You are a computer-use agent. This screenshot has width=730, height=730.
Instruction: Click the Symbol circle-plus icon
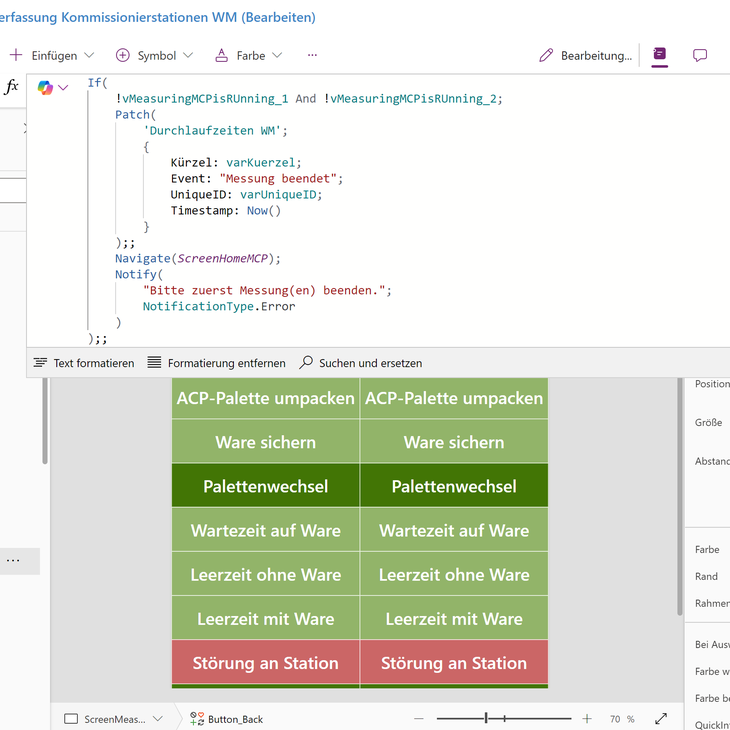(122, 55)
